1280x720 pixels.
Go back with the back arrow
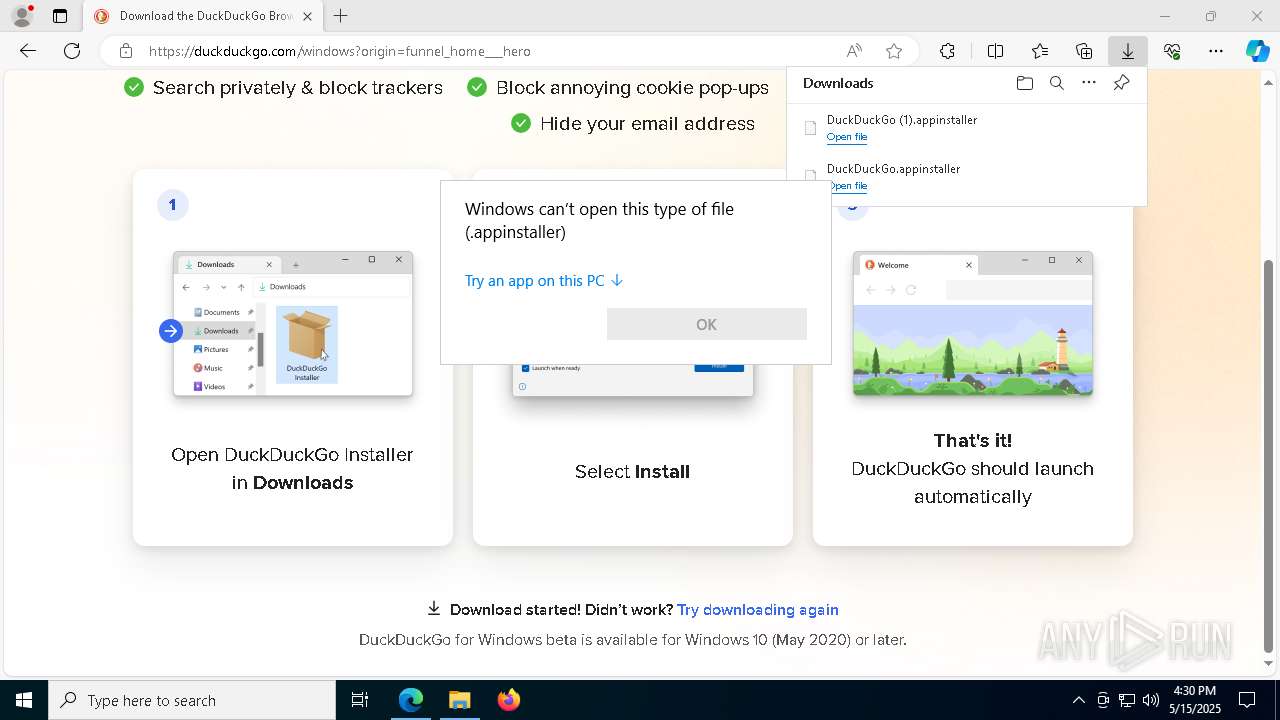28,51
